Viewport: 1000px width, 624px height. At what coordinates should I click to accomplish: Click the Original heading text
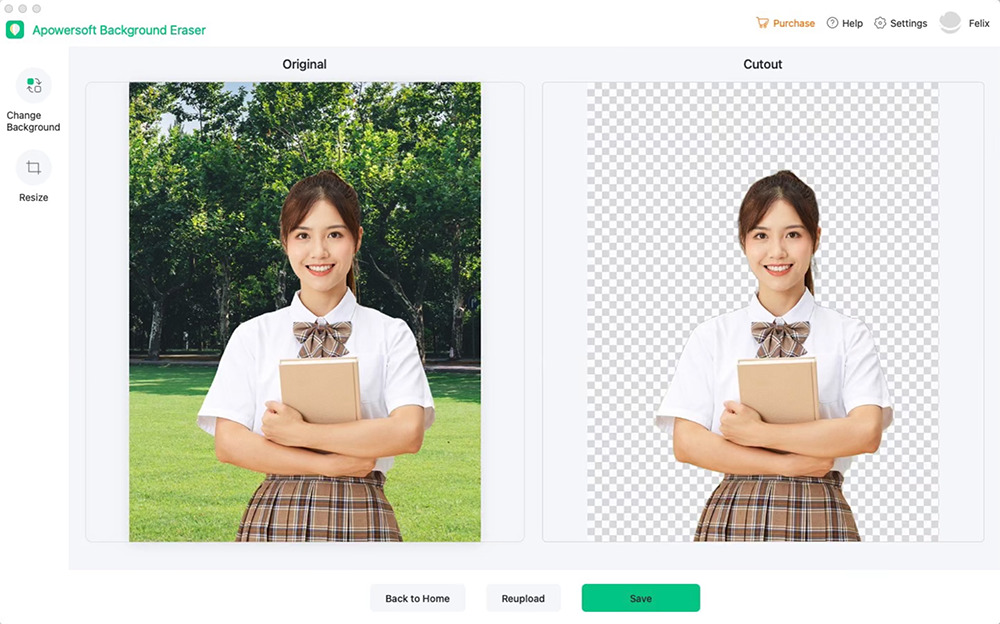(304, 64)
